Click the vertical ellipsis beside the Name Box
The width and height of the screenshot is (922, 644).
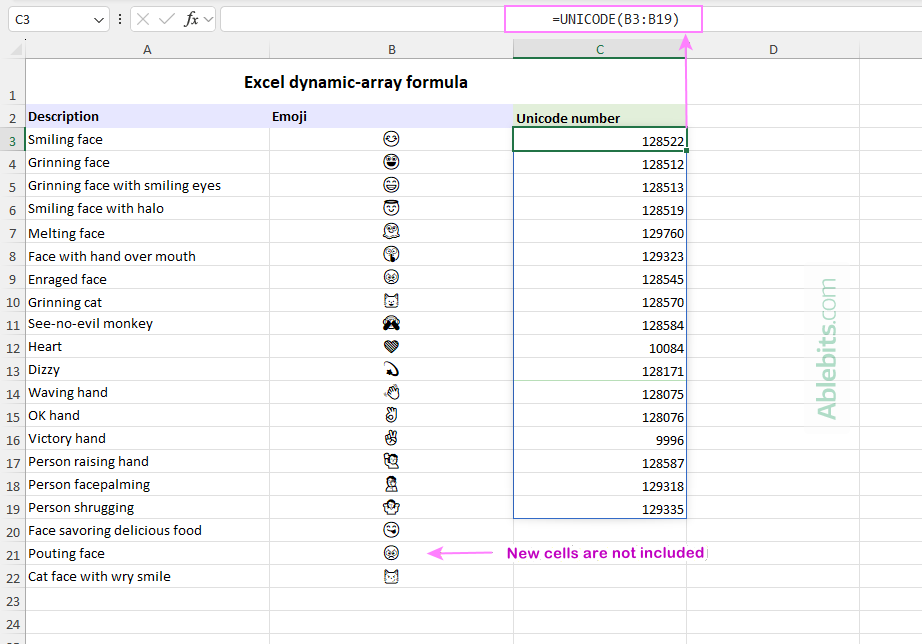point(120,18)
